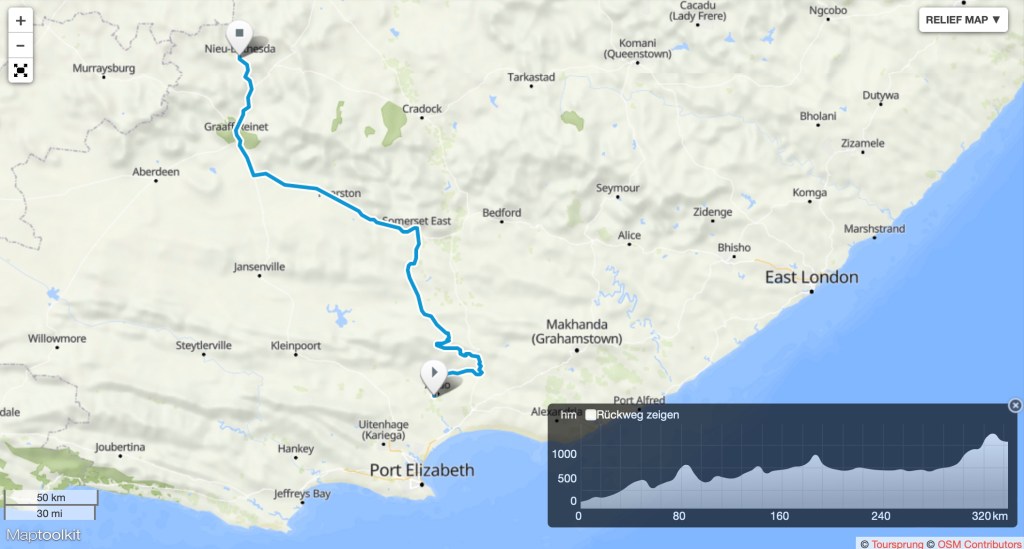1024x549 pixels.
Task: Open the RELIEF MAP dropdown
Action: 963,20
